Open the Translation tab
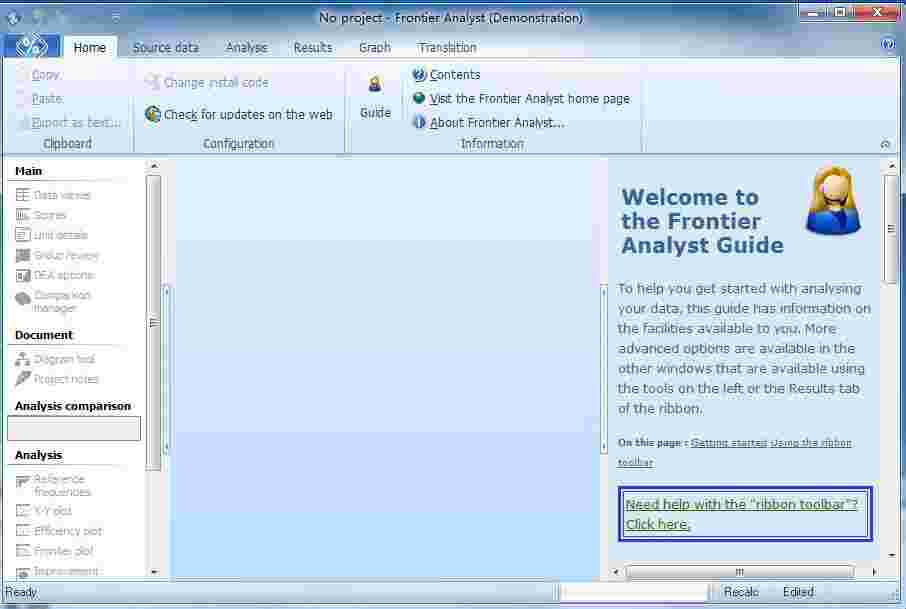The width and height of the screenshot is (906, 609). (446, 47)
